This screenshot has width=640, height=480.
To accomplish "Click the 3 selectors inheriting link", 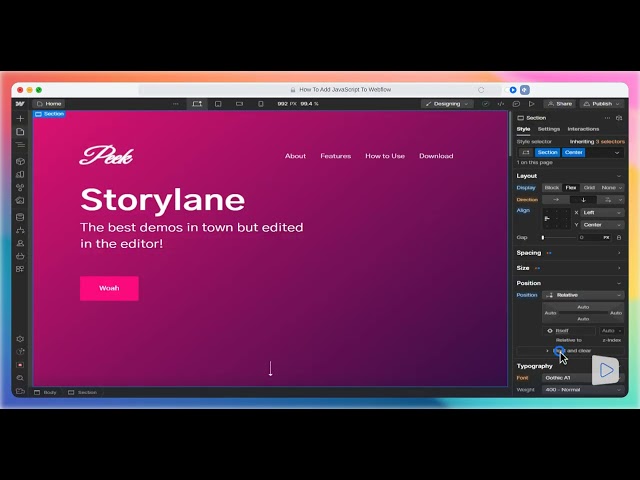I will (610, 142).
